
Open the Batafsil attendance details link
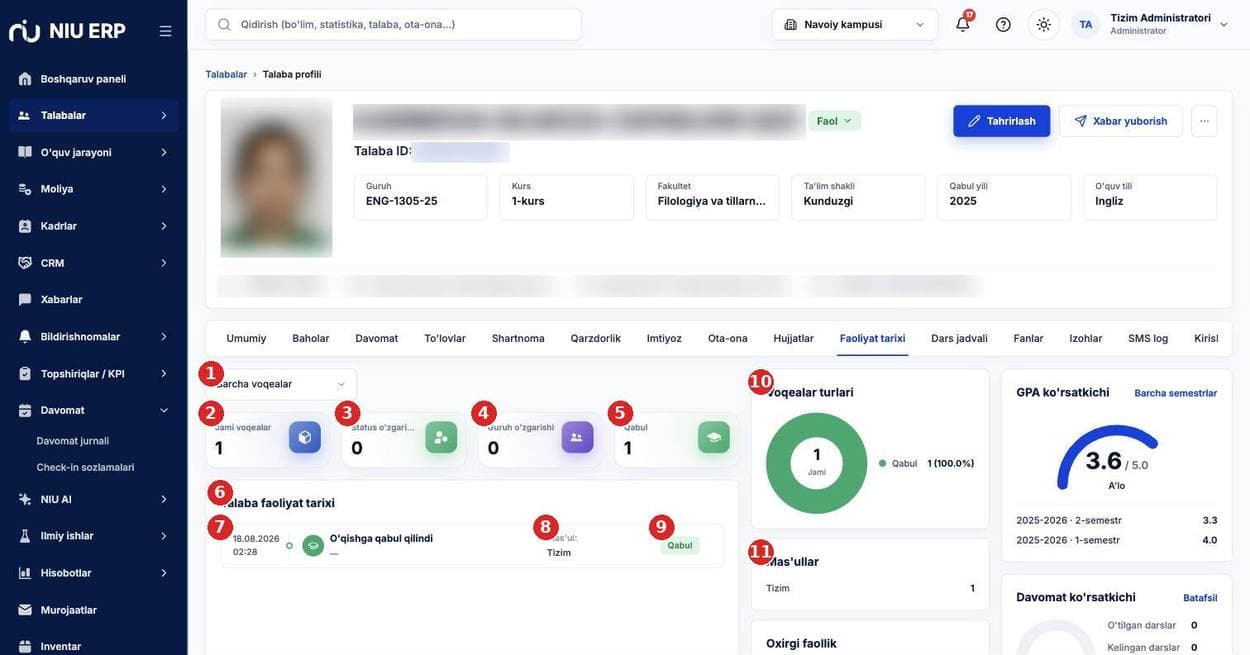tap(1200, 598)
